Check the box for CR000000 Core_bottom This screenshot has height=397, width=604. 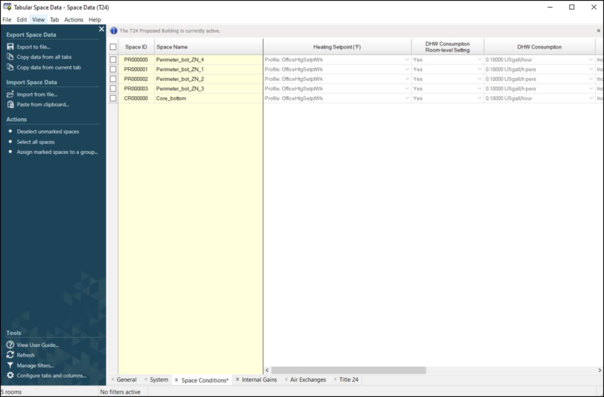click(113, 98)
